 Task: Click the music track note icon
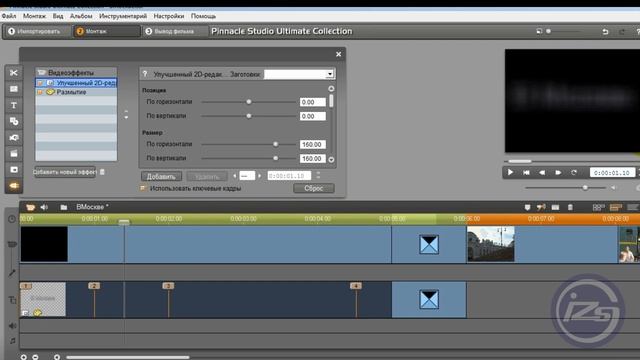[x=12, y=341]
